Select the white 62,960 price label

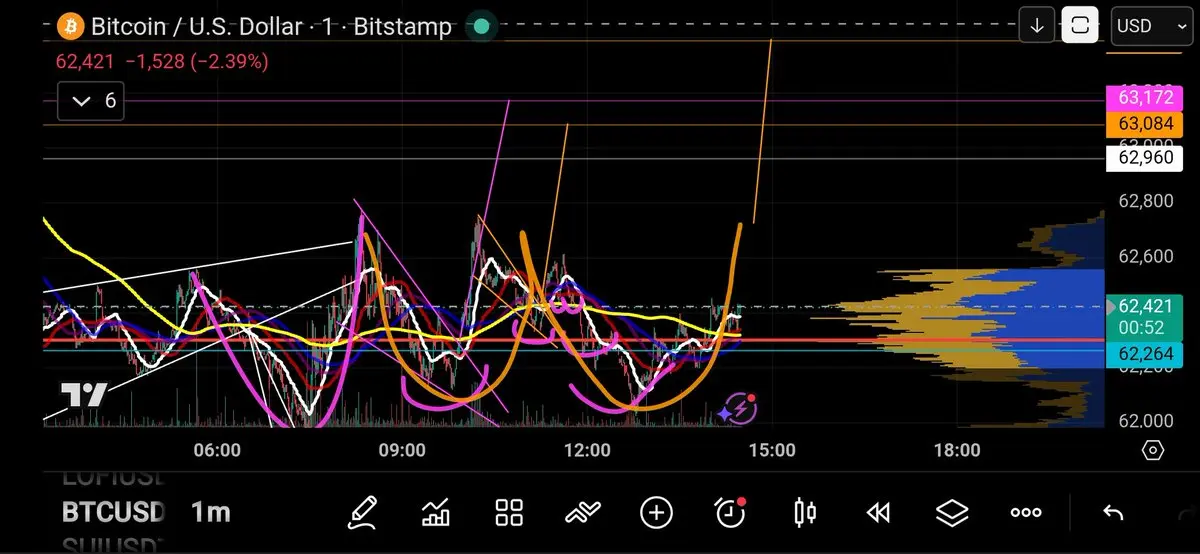(1145, 156)
